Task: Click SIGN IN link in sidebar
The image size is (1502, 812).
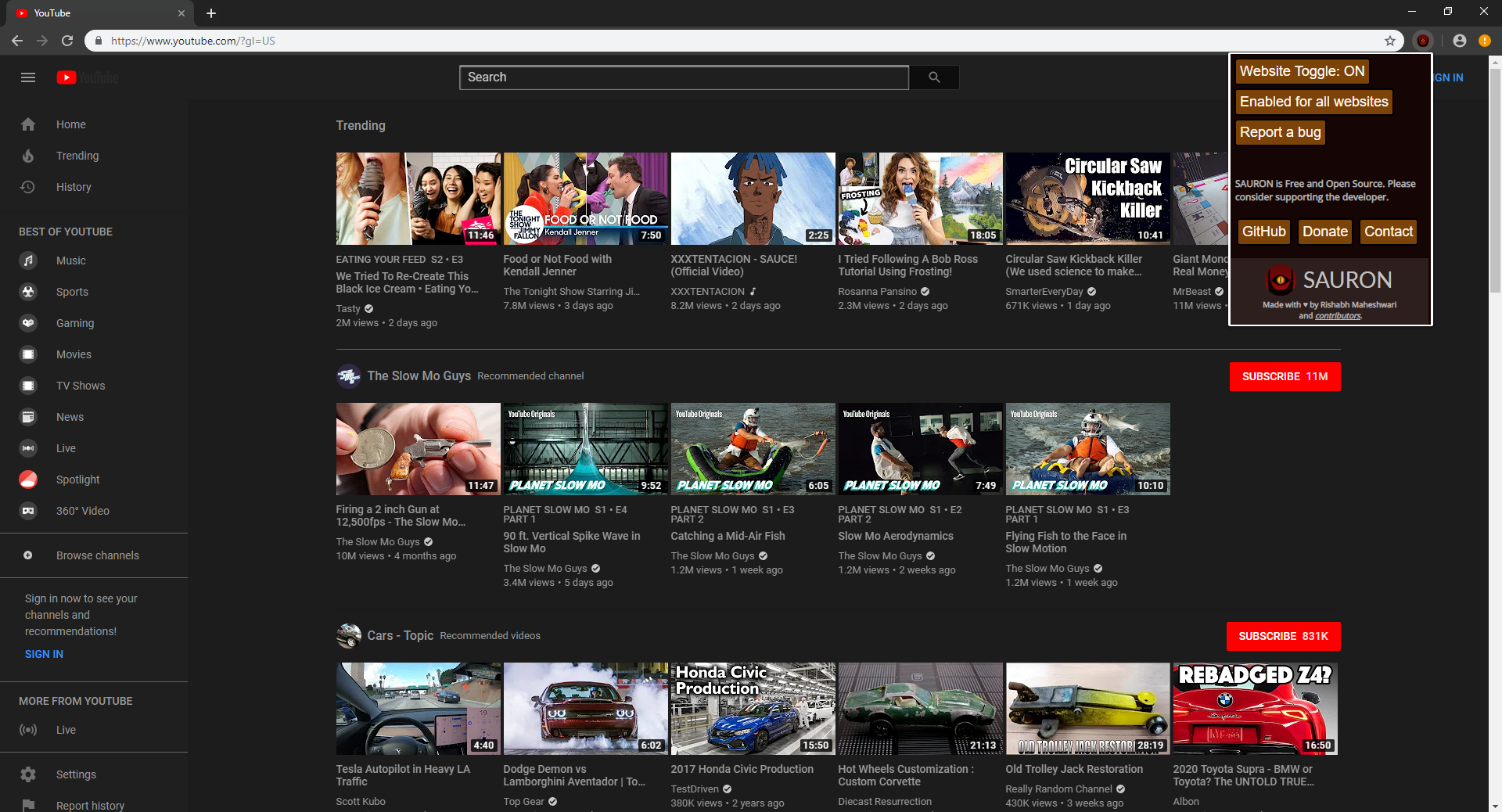Action: [44, 654]
